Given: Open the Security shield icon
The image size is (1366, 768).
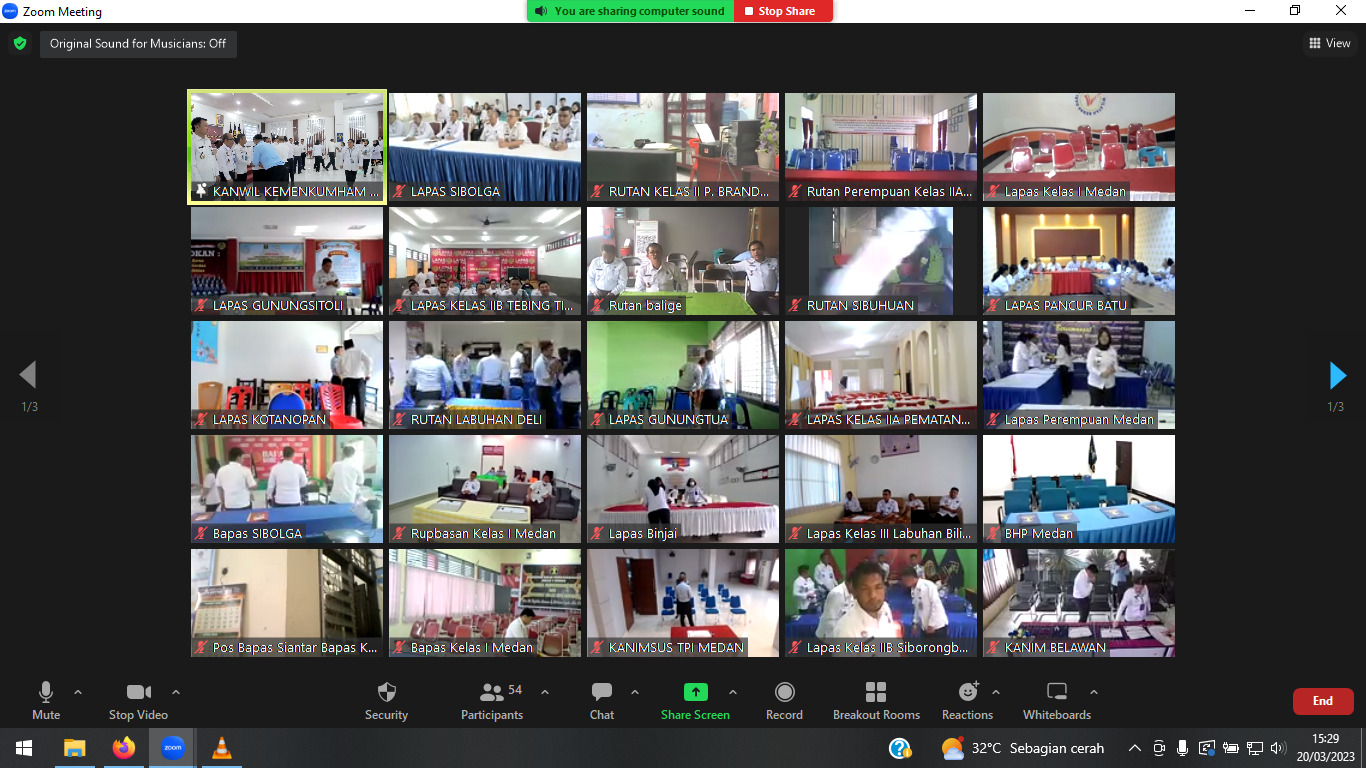Looking at the screenshot, I should (386, 693).
